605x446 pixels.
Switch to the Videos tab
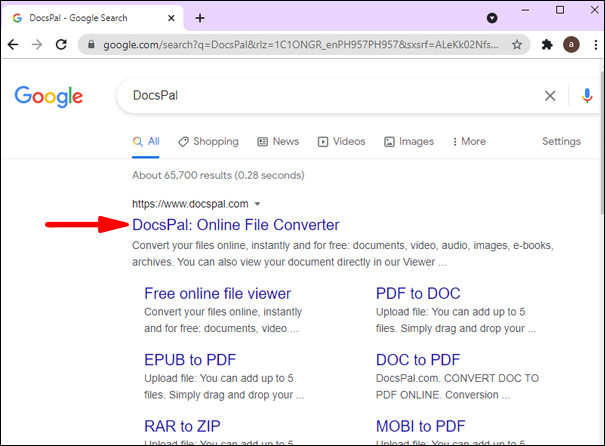click(341, 142)
